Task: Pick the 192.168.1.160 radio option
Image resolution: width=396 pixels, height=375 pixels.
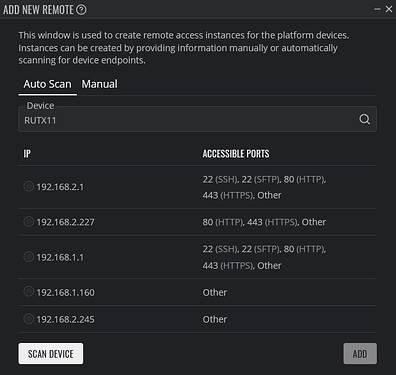Action: (x=29, y=292)
